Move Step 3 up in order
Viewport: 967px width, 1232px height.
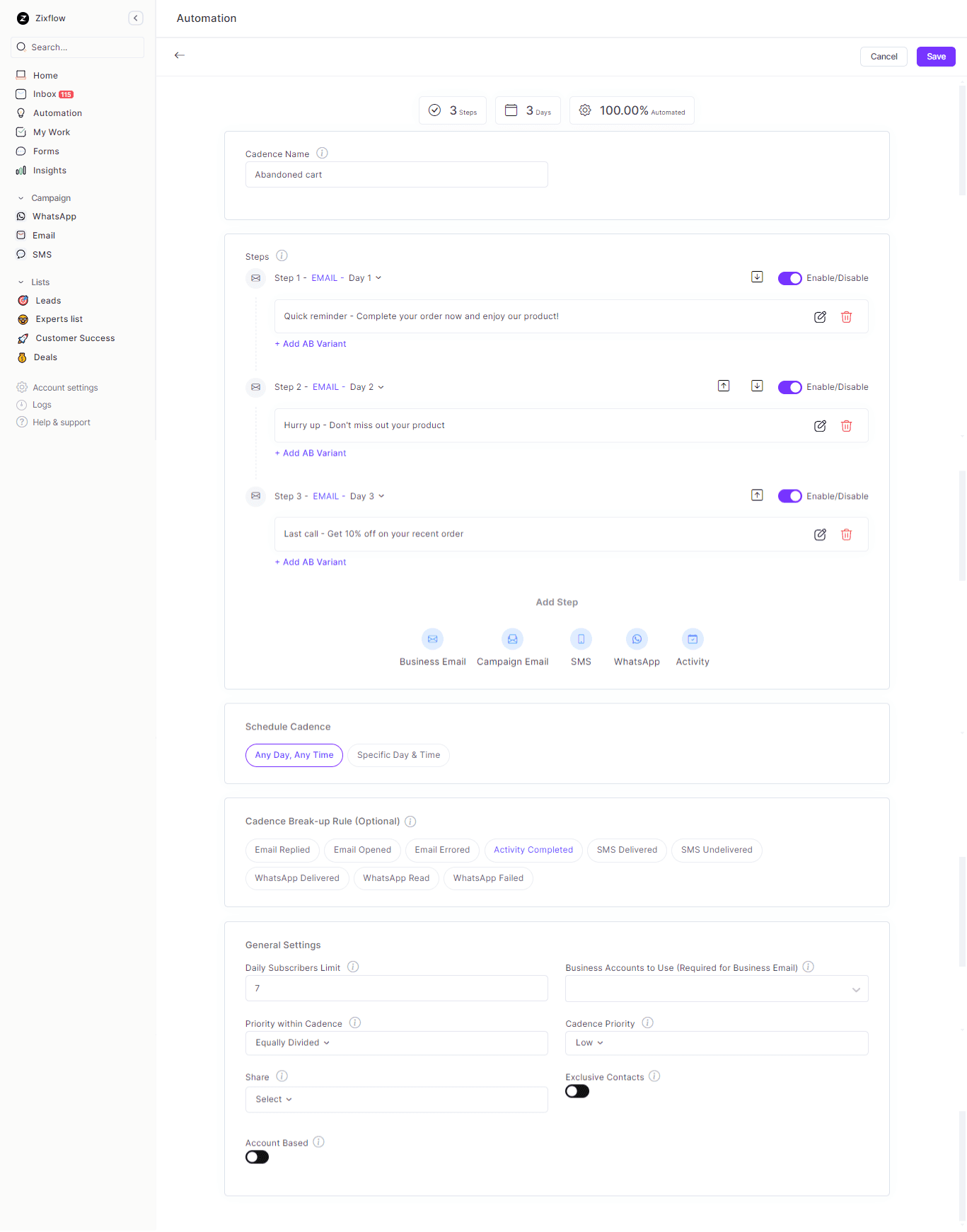point(757,495)
